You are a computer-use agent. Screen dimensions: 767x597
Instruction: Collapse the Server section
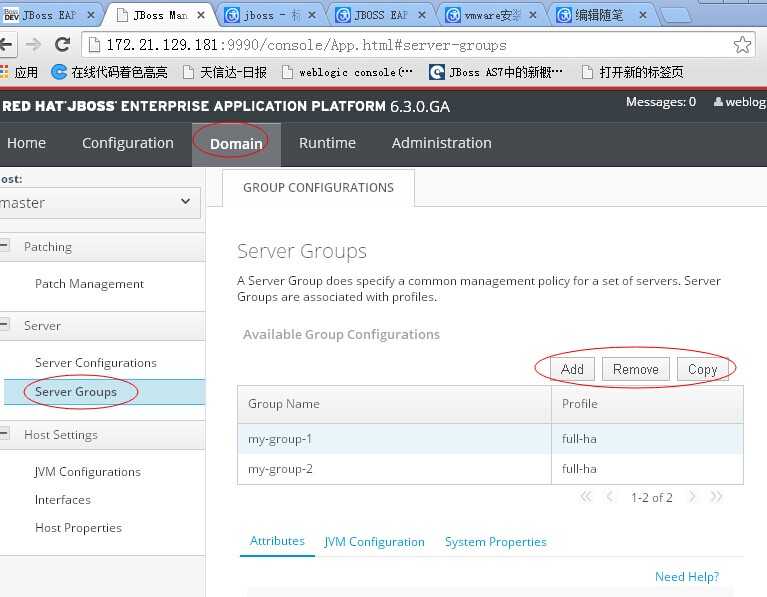4,324
